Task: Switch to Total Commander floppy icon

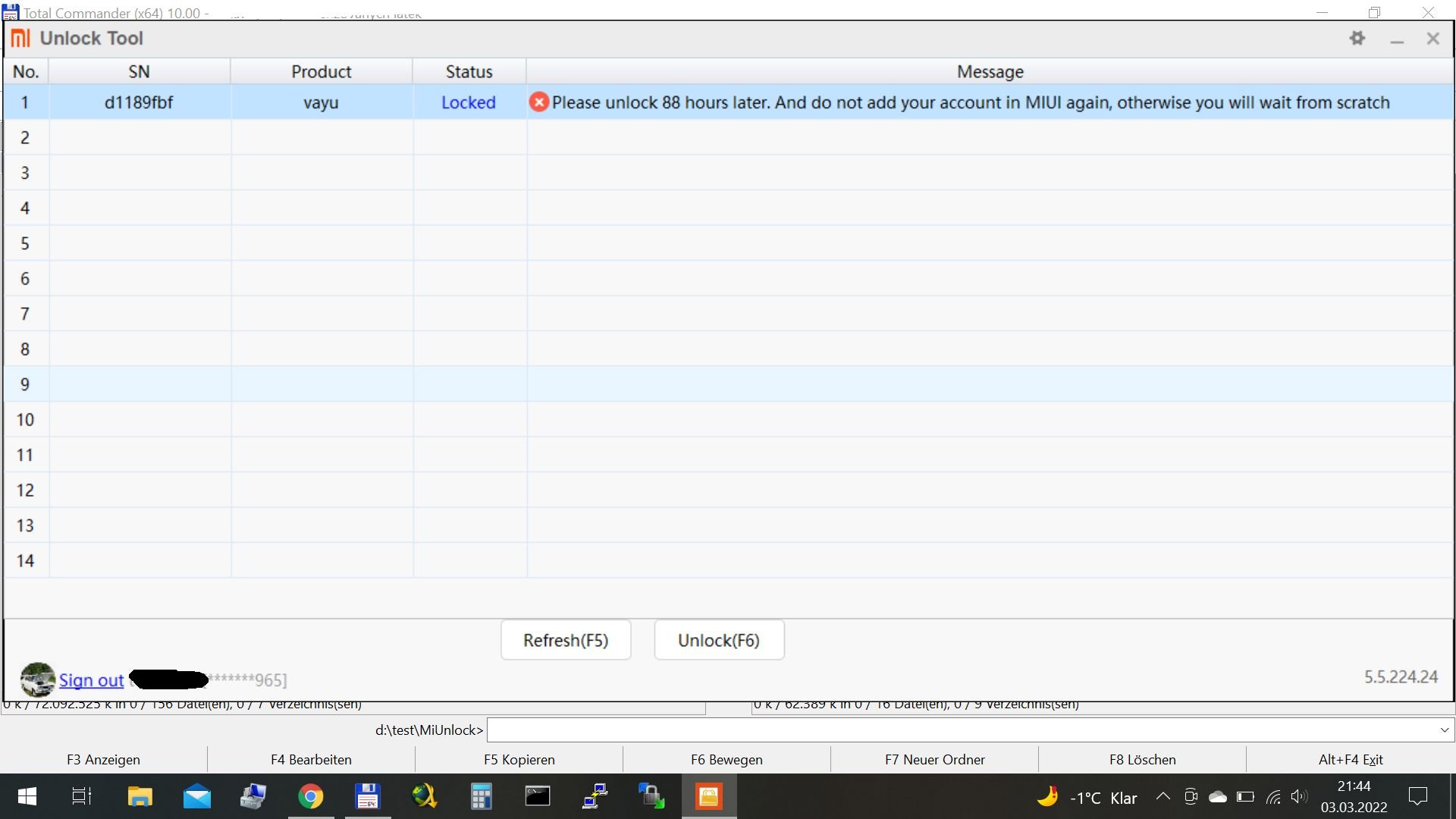Action: pyautogui.click(x=368, y=796)
